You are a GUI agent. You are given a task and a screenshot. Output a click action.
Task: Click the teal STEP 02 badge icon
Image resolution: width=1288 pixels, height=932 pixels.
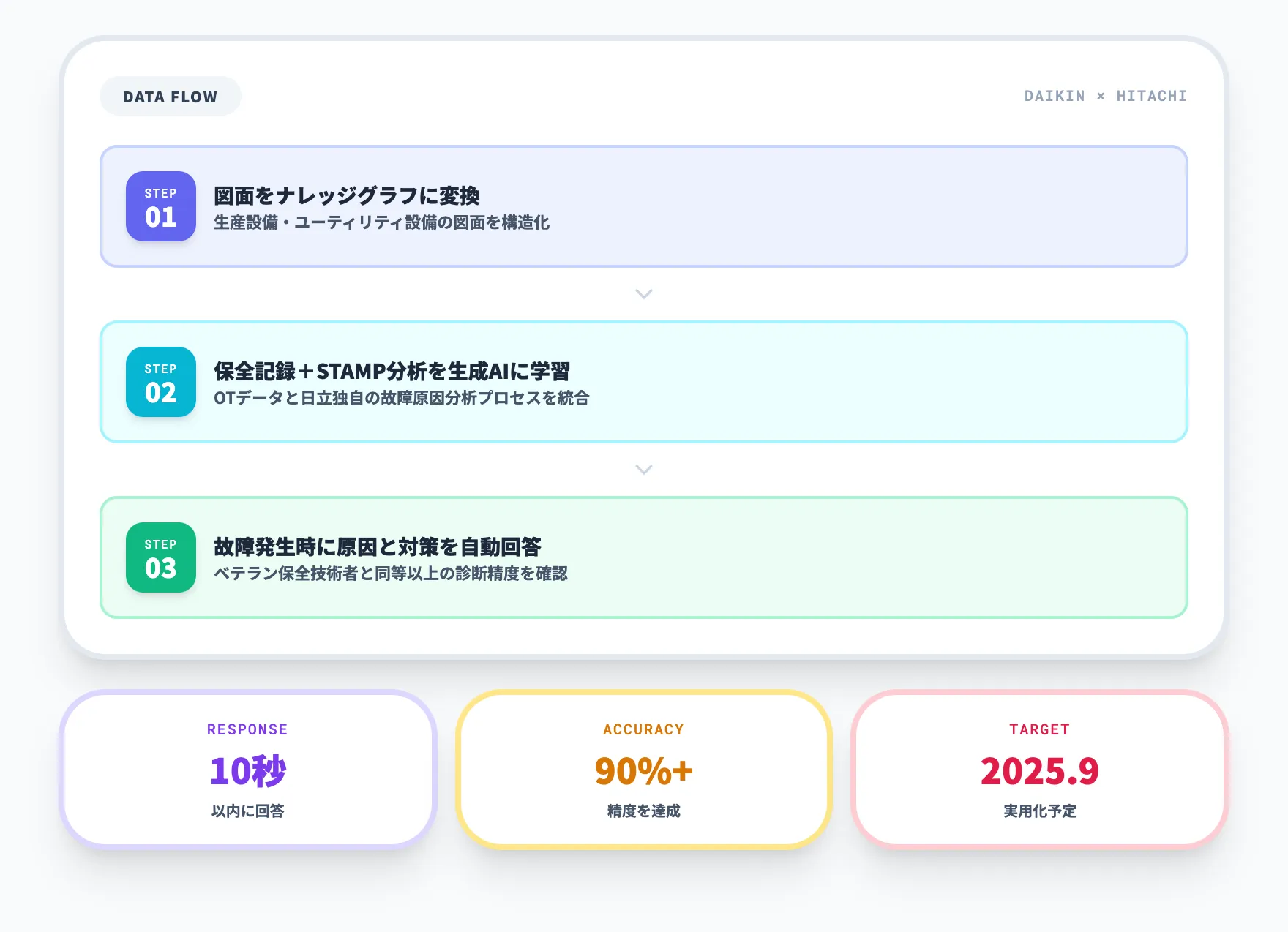[160, 381]
